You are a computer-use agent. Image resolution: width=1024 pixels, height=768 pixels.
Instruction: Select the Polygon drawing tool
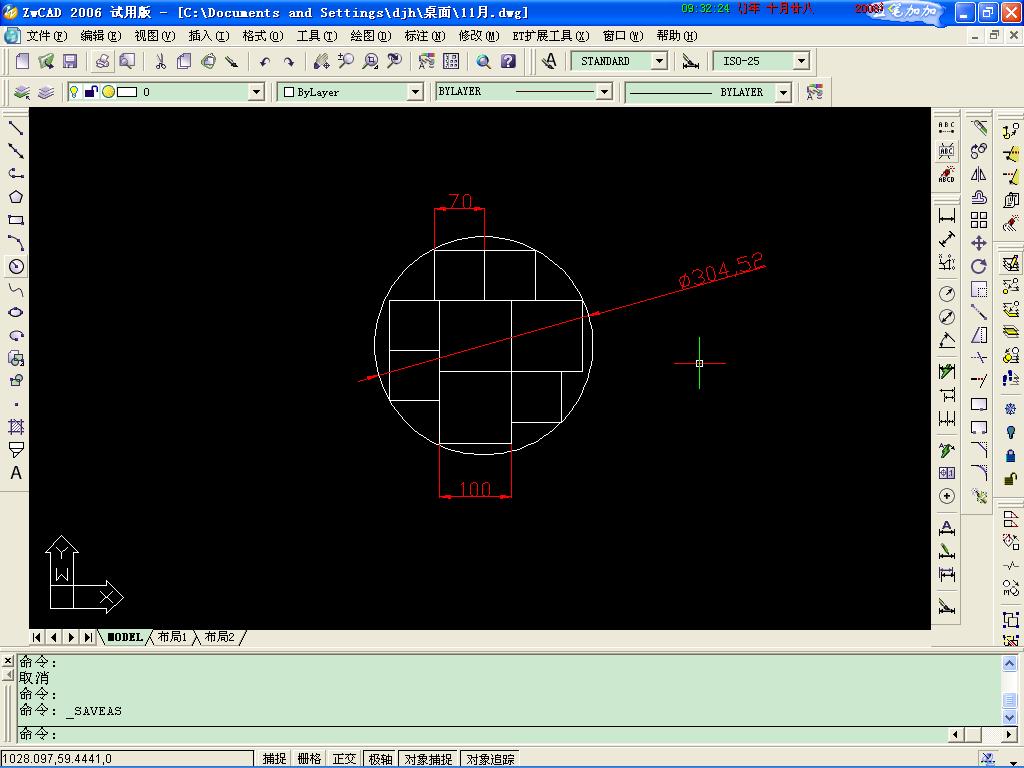pyautogui.click(x=16, y=197)
